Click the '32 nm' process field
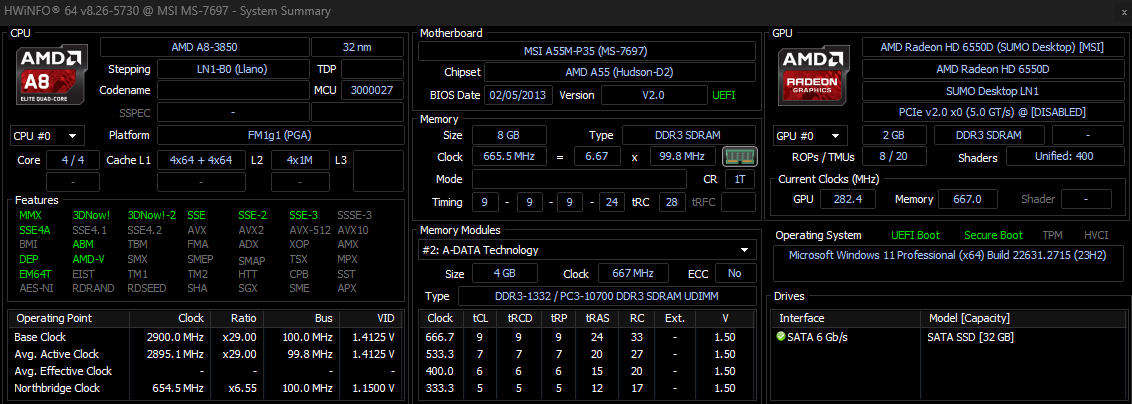 (x=357, y=47)
